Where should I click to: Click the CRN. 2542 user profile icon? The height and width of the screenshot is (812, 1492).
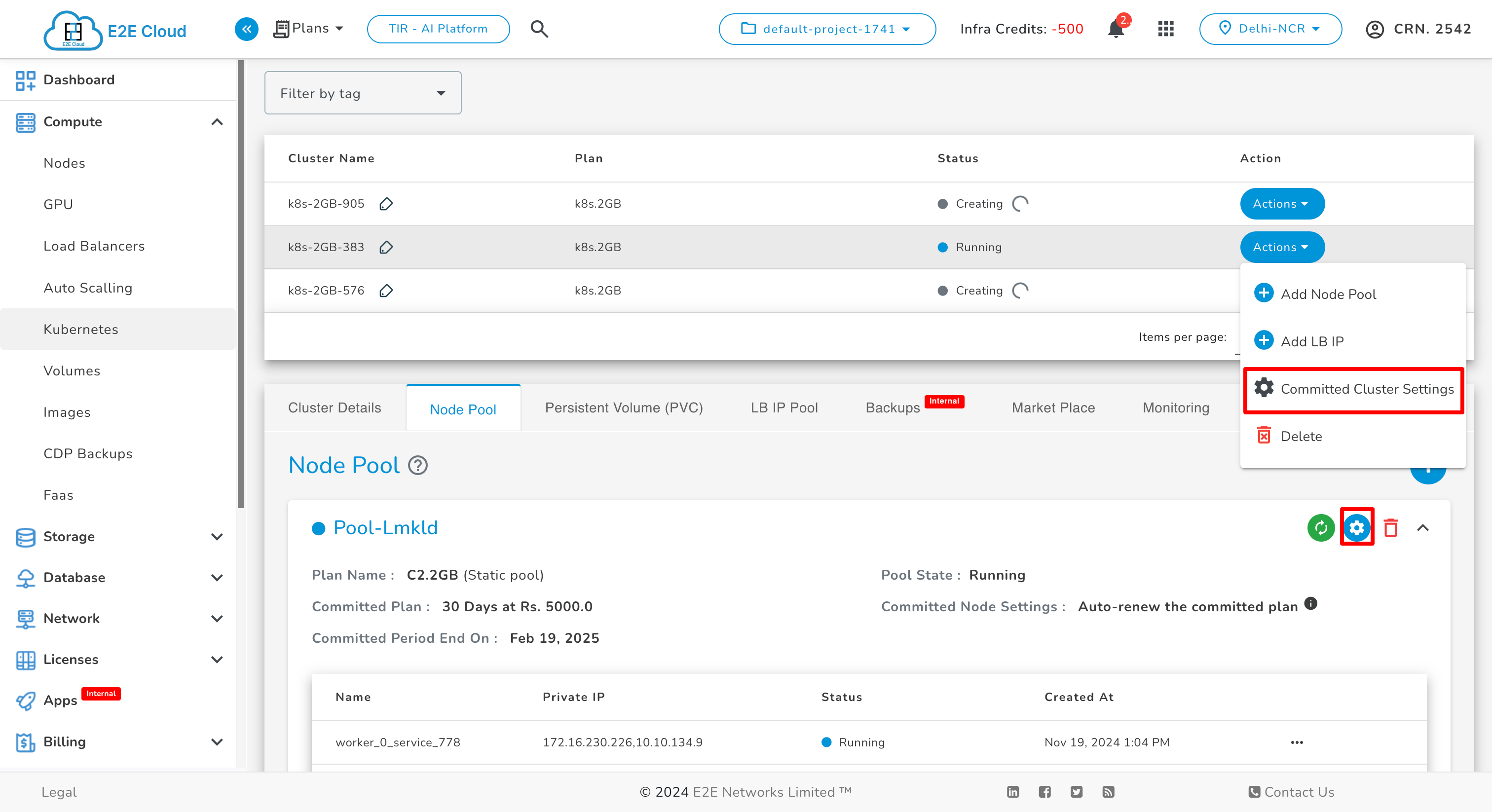coord(1375,29)
